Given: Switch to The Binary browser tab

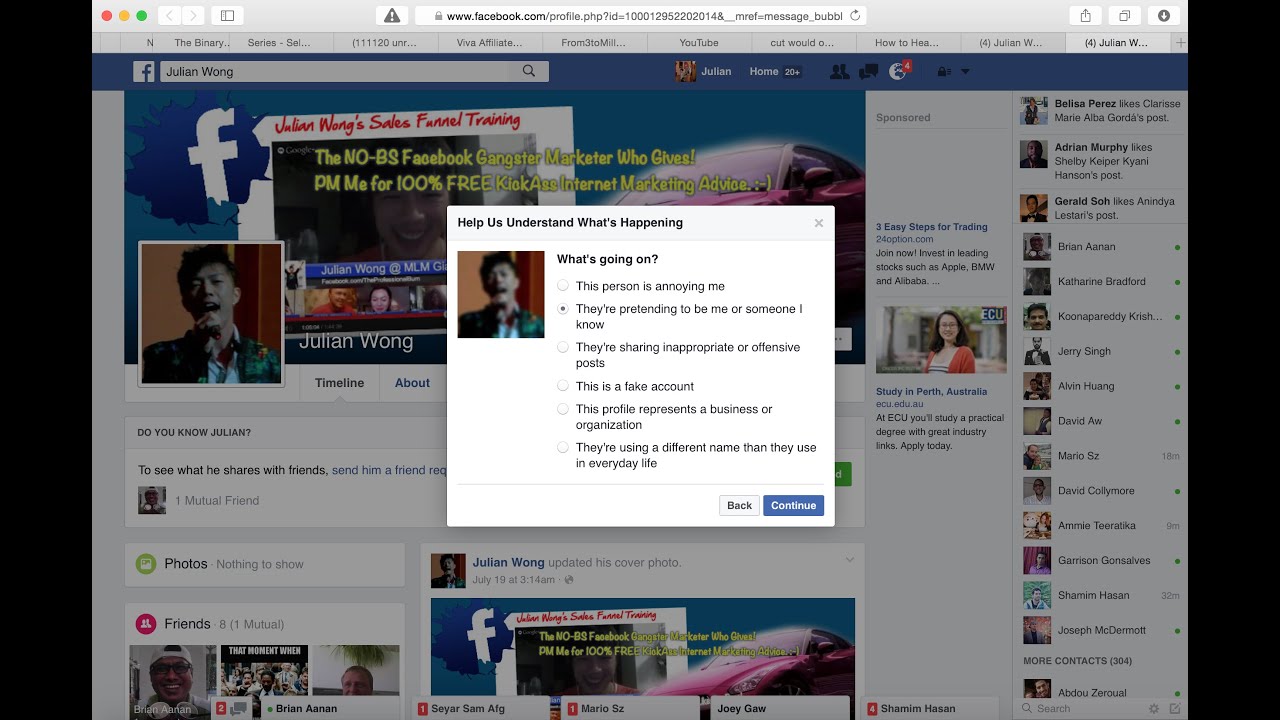Looking at the screenshot, I should (201, 43).
